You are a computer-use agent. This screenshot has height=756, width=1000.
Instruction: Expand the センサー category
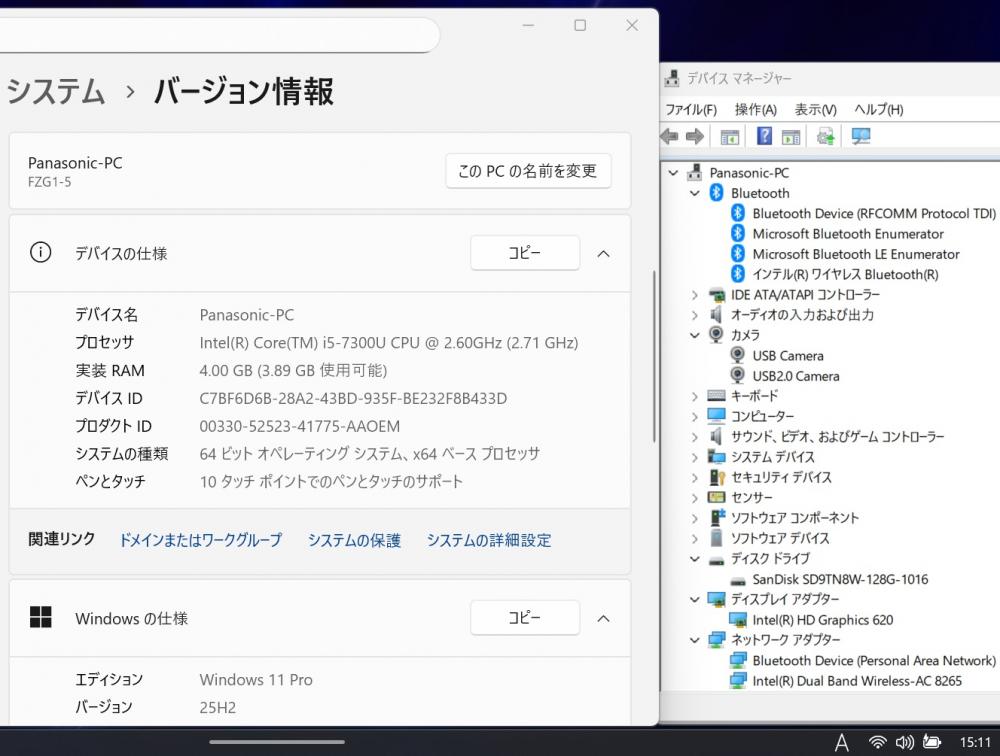click(695, 497)
